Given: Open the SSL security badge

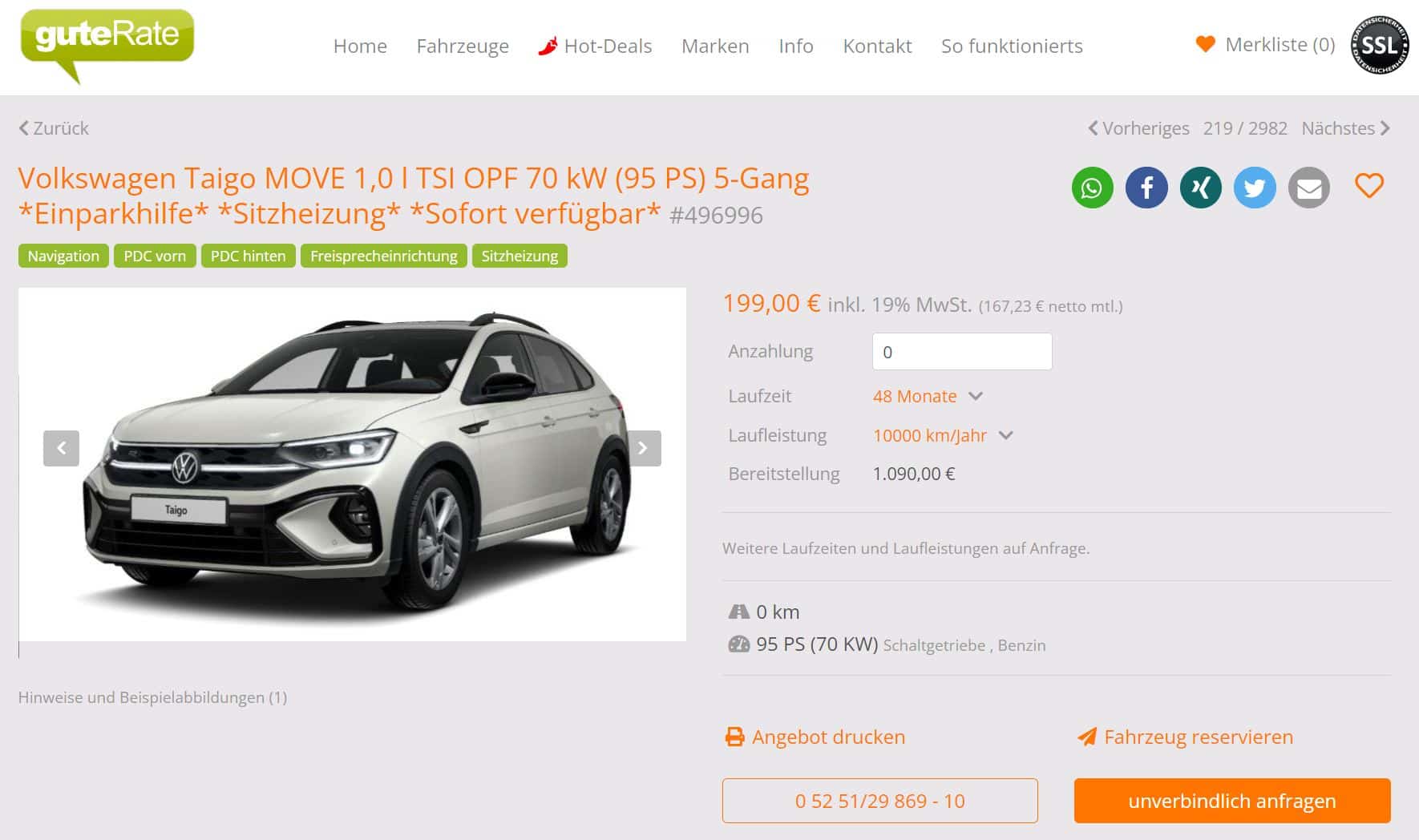Looking at the screenshot, I should coord(1380,45).
